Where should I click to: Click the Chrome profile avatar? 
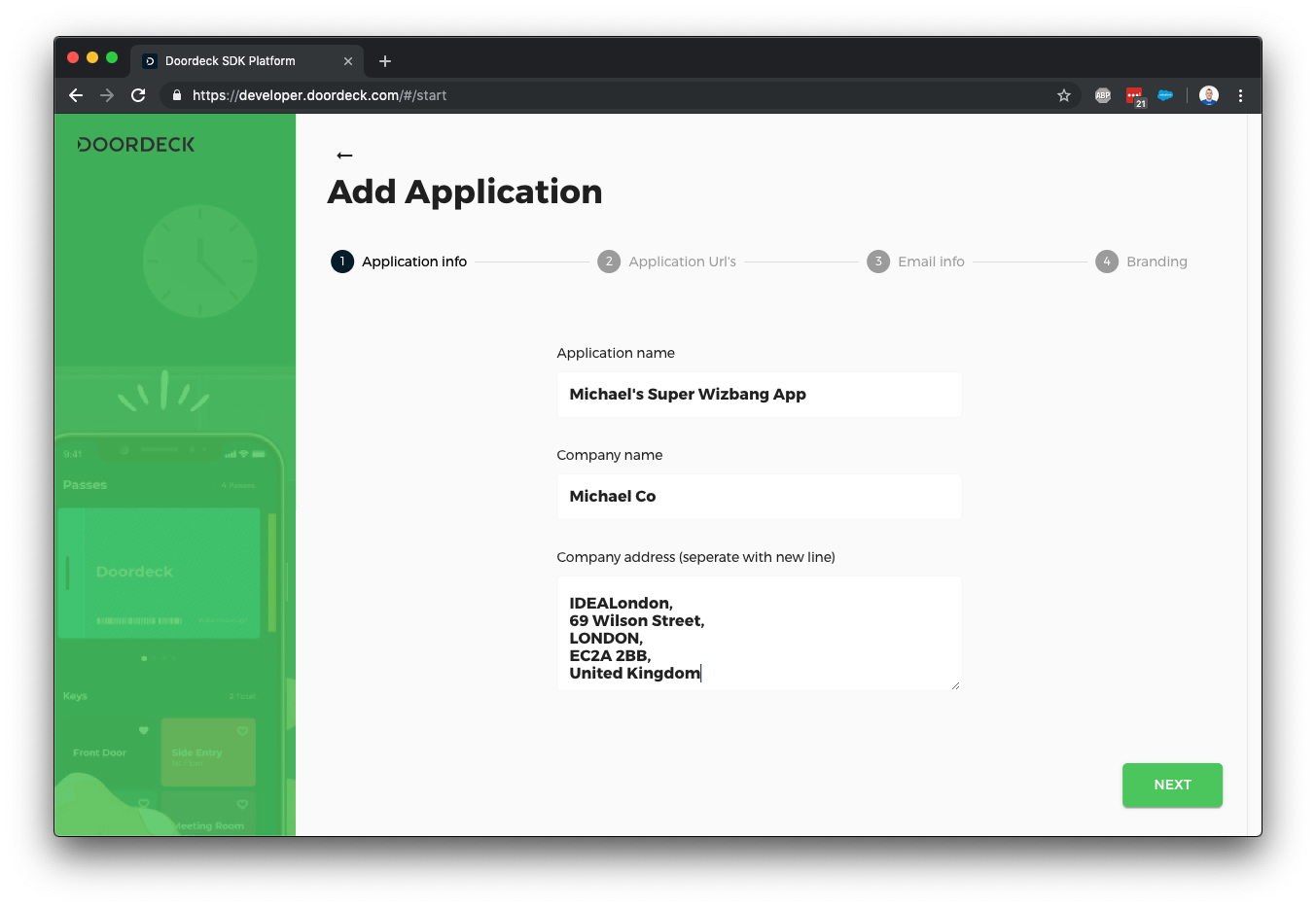pyautogui.click(x=1208, y=95)
